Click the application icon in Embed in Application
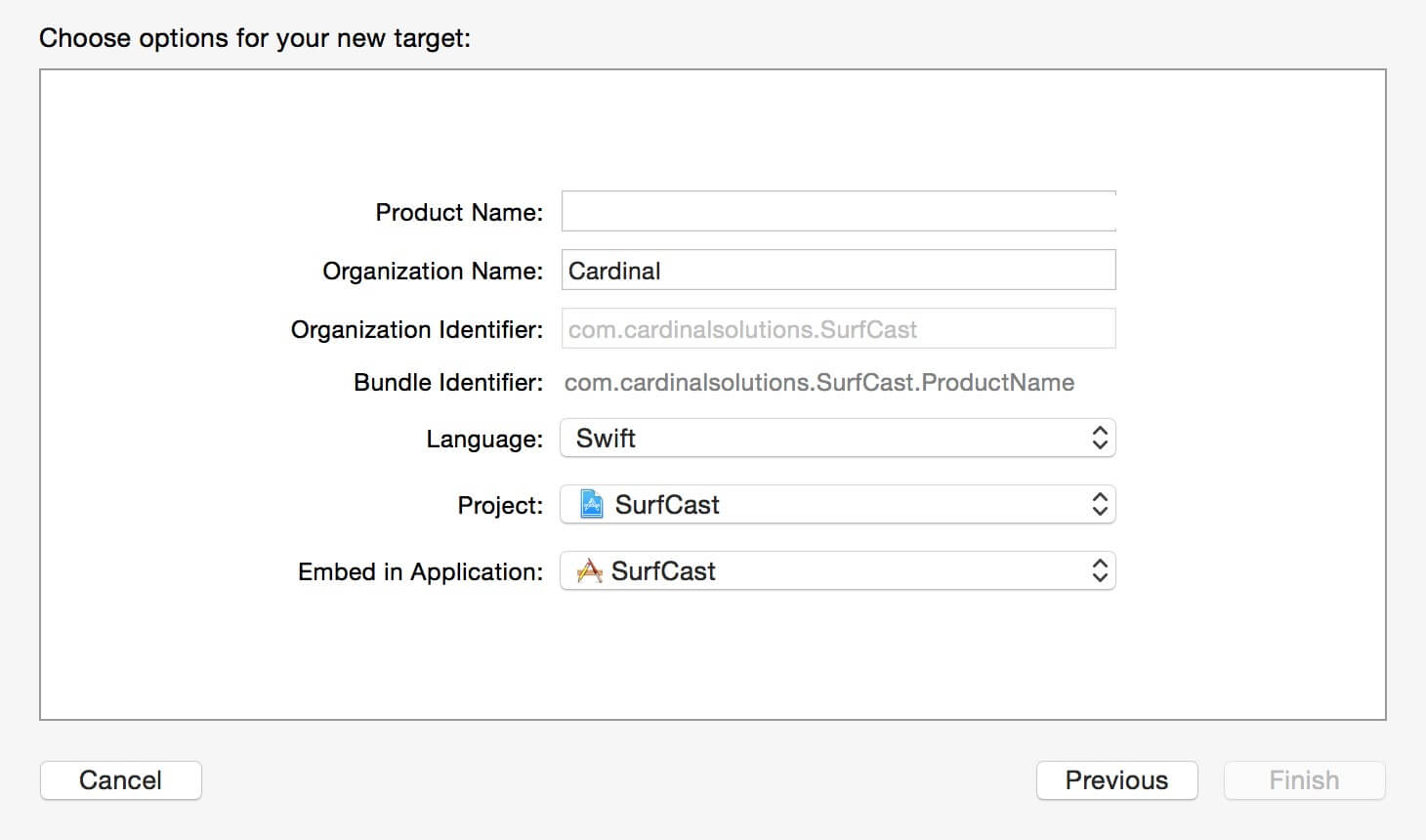The height and width of the screenshot is (840, 1426). click(x=589, y=570)
